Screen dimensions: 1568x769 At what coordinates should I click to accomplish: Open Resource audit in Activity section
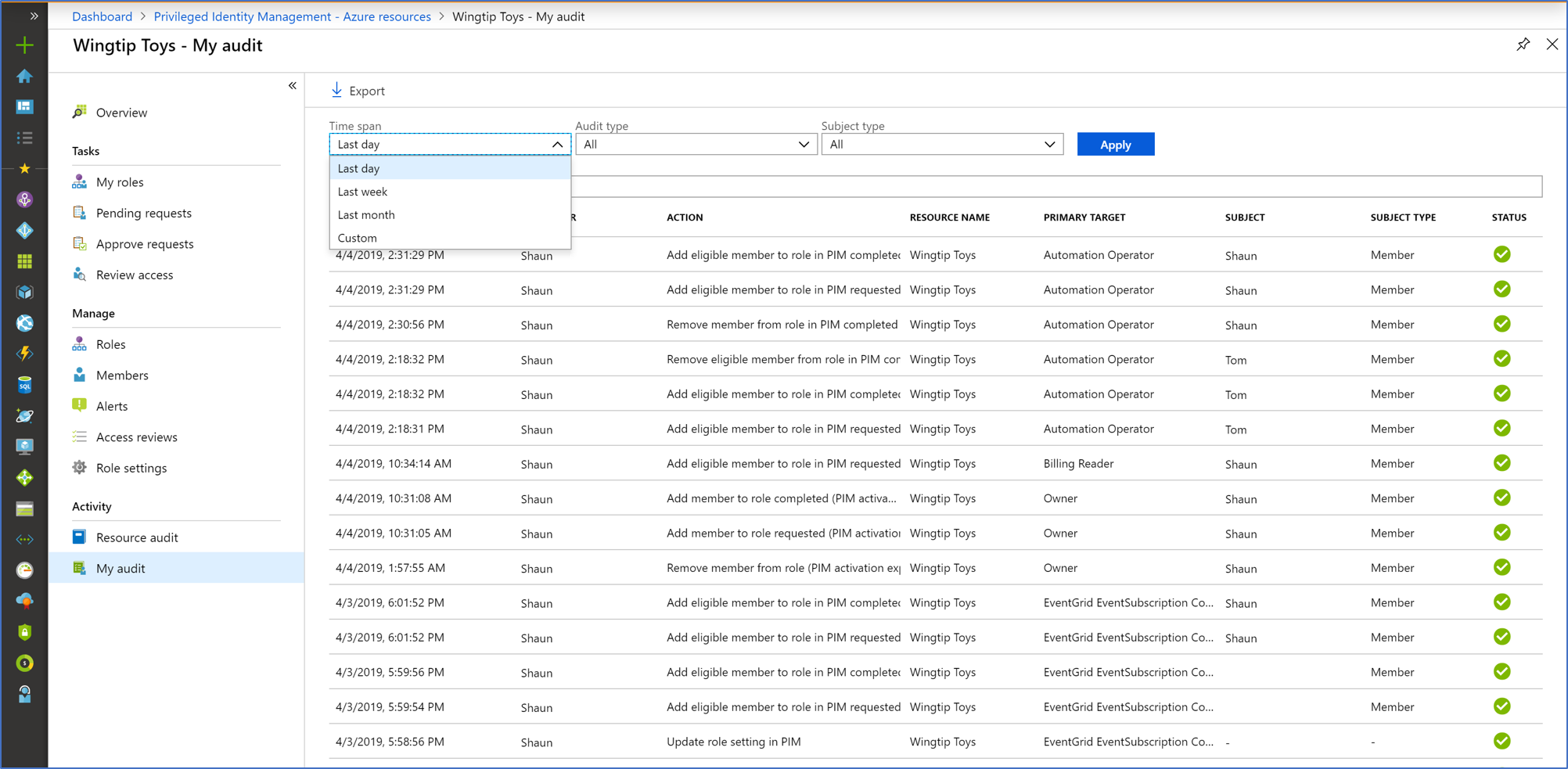[137, 537]
